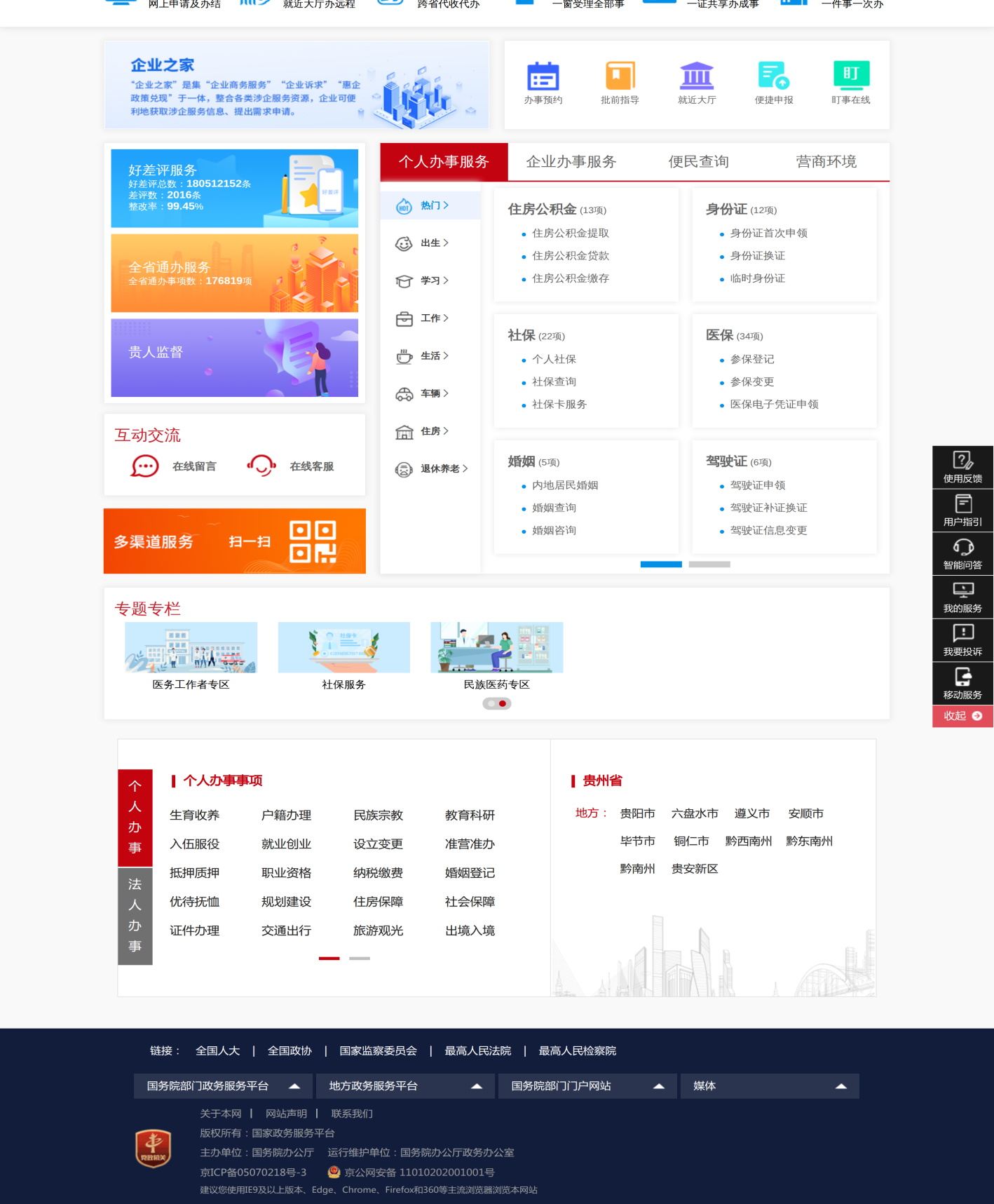This screenshot has height=1204, width=994.
Task: Select the 车辆 car icon
Action: pos(404,394)
